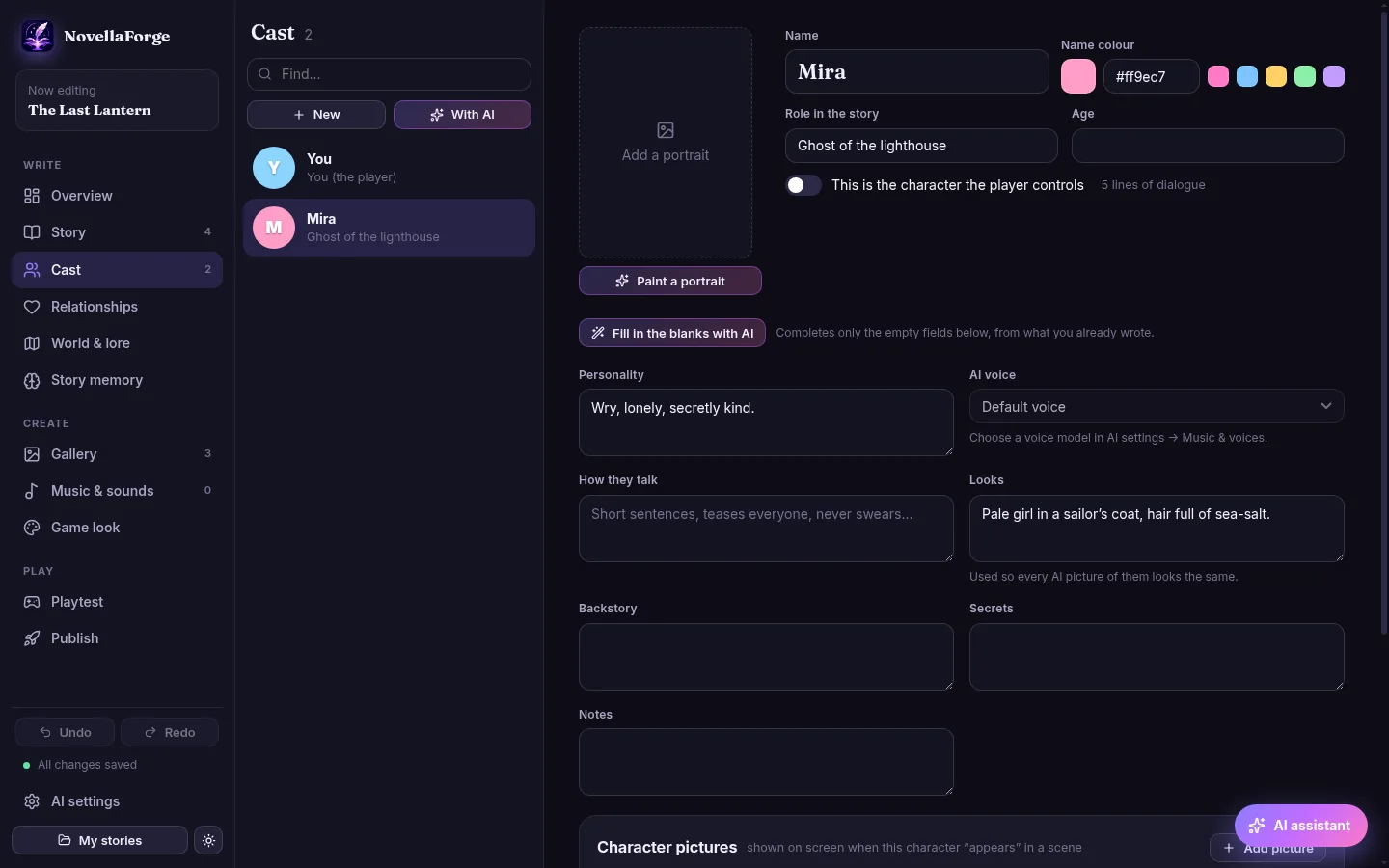Click the Role in the story field
The width and height of the screenshot is (1389, 868).
[x=921, y=146]
